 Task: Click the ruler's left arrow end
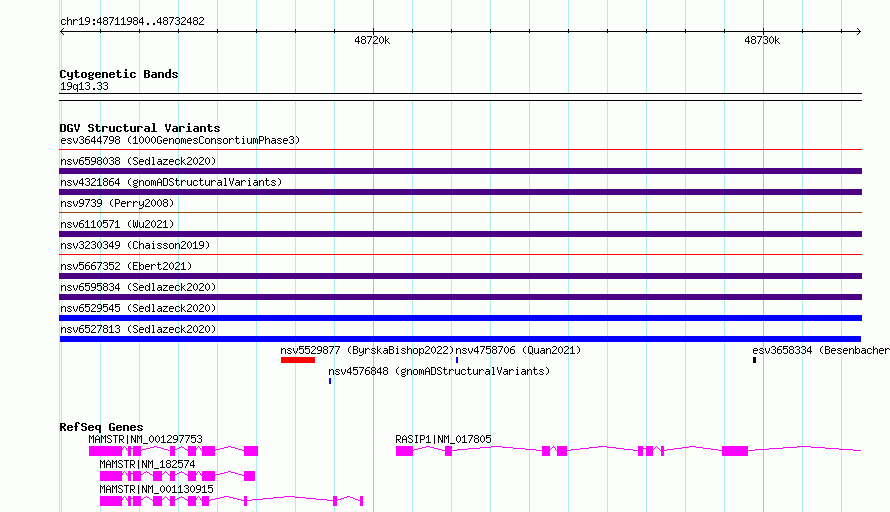62,31
